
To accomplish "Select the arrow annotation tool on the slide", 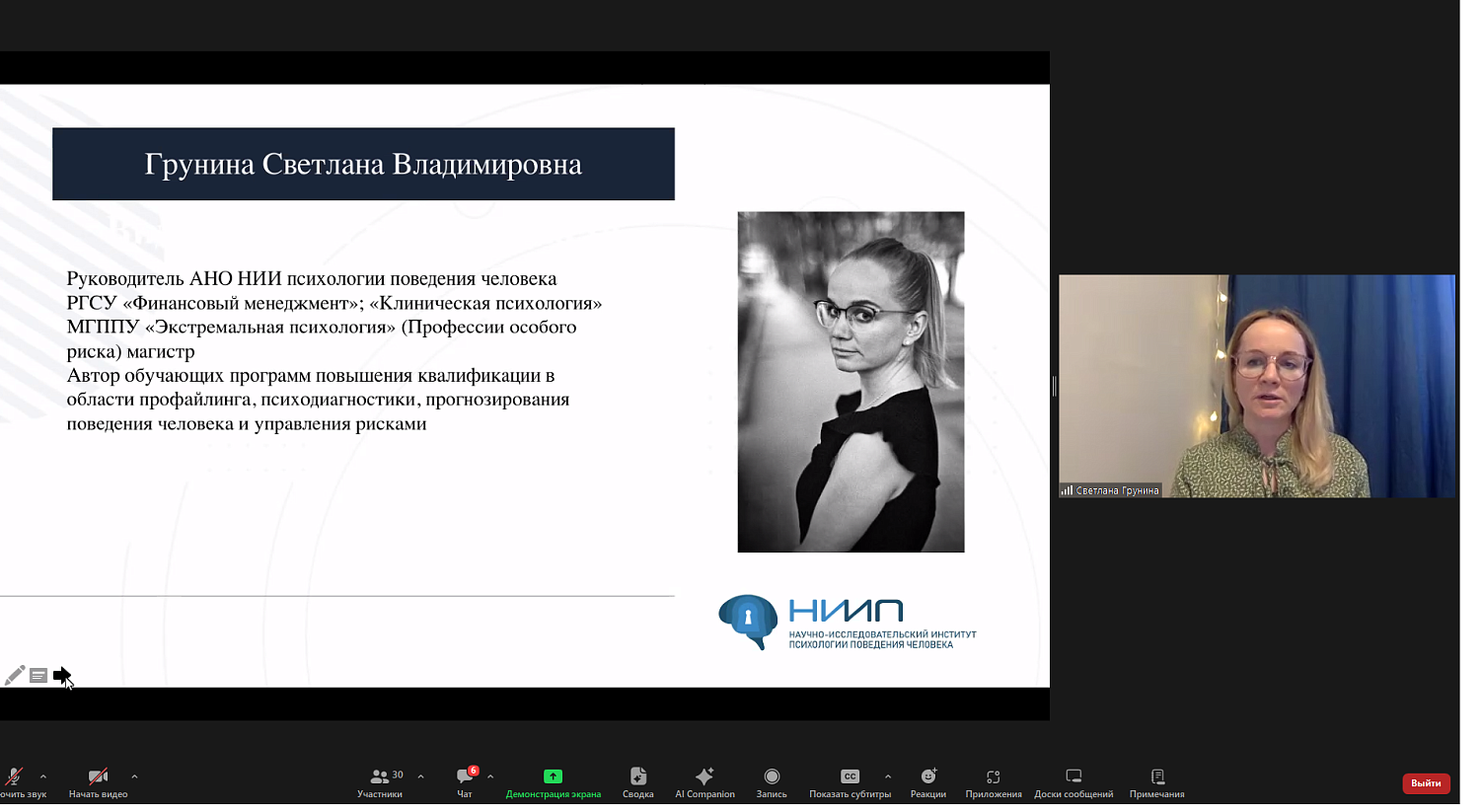I will tap(61, 675).
